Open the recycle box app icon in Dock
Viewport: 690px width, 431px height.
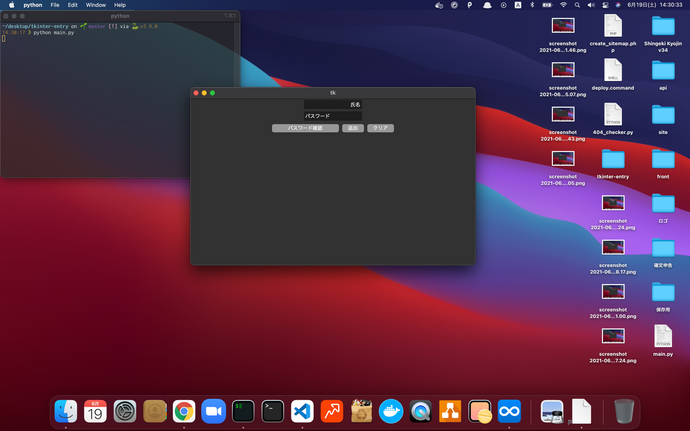coord(361,411)
